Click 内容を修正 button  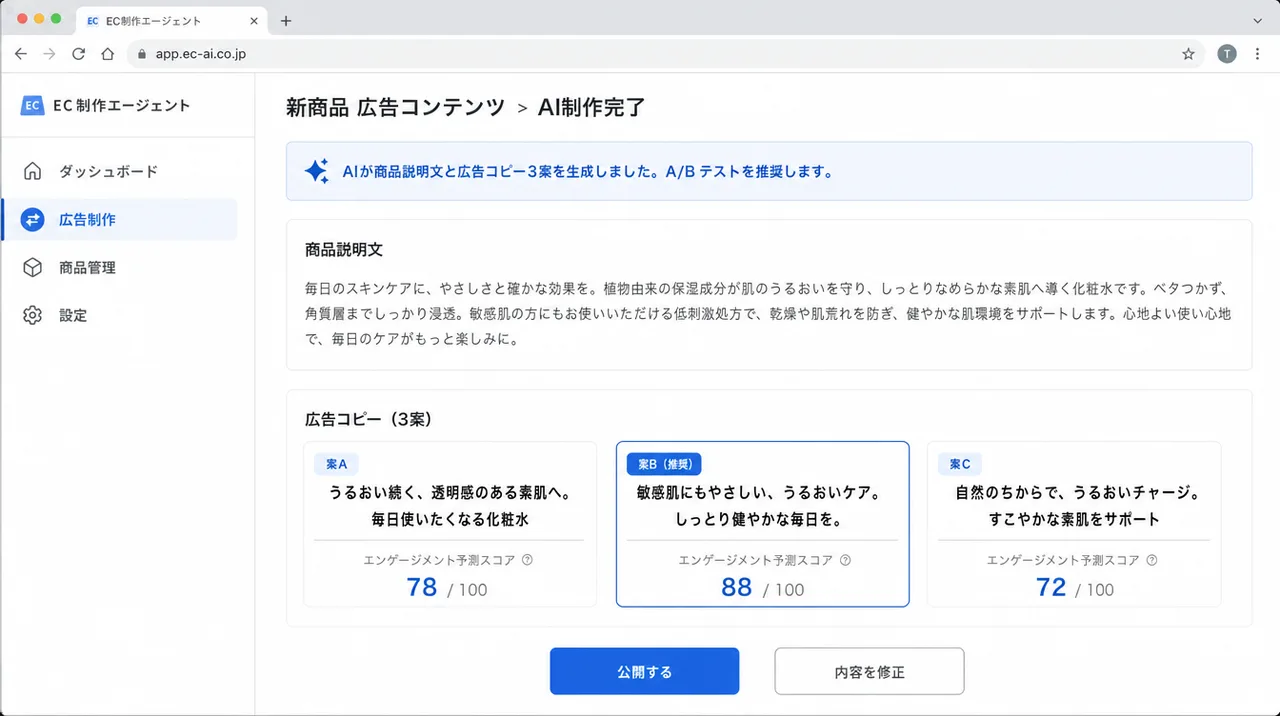pyautogui.click(x=869, y=671)
